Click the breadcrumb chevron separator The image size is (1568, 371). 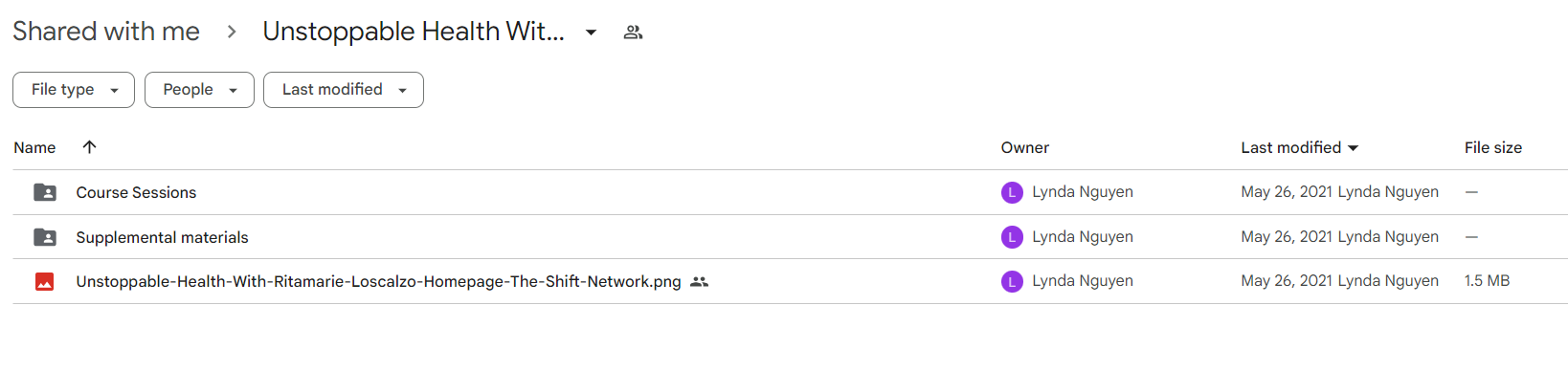[232, 32]
